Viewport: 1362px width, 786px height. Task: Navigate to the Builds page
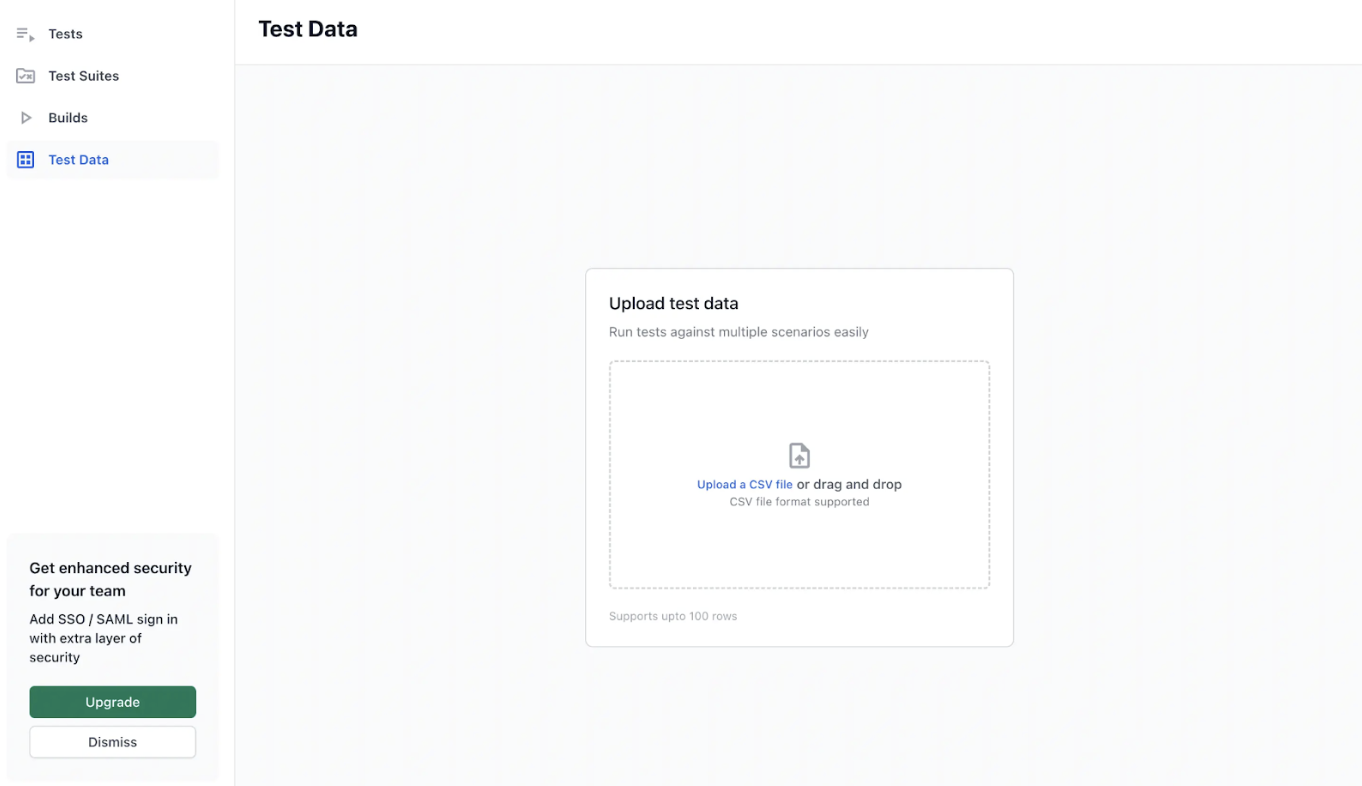[68, 118]
